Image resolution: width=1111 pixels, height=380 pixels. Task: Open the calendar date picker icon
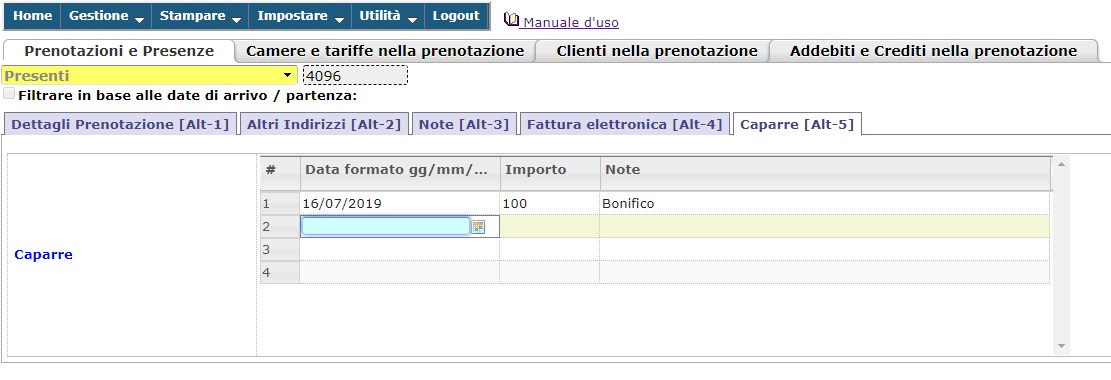(x=478, y=227)
